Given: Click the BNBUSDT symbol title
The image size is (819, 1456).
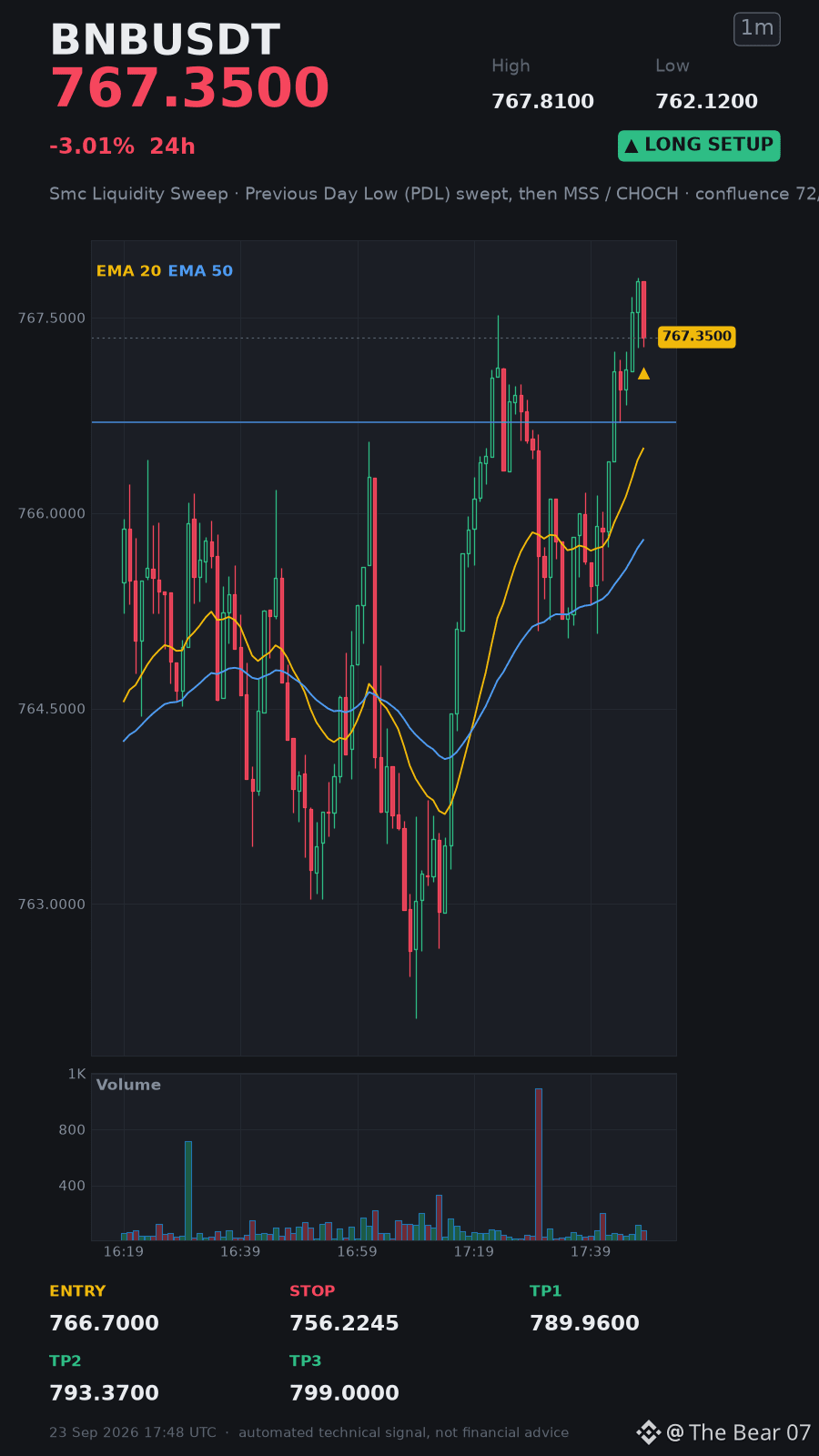Looking at the screenshot, I should [x=165, y=40].
